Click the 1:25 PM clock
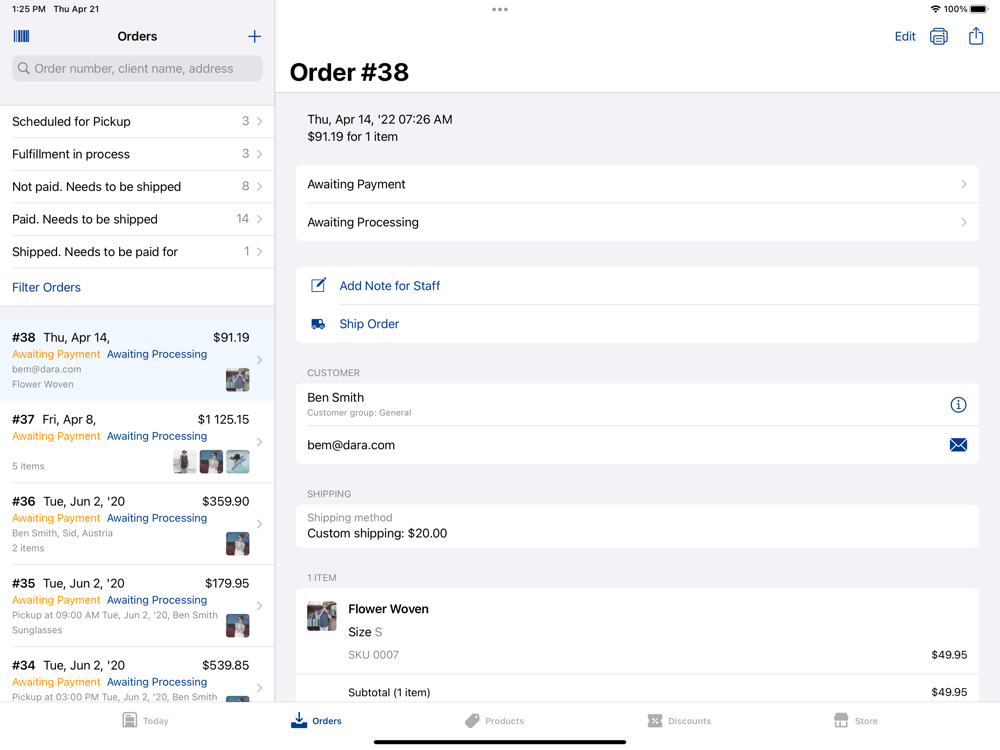 click(29, 9)
